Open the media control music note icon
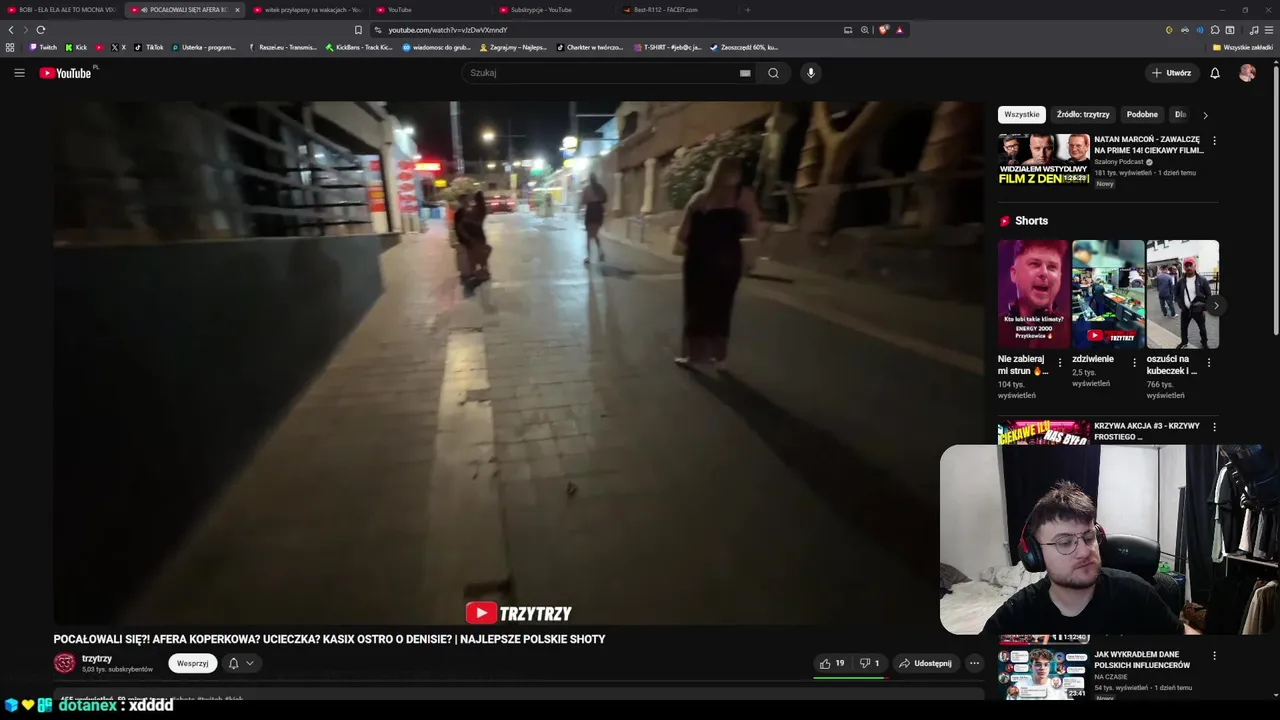This screenshot has width=1280, height=720. pyautogui.click(x=1254, y=30)
